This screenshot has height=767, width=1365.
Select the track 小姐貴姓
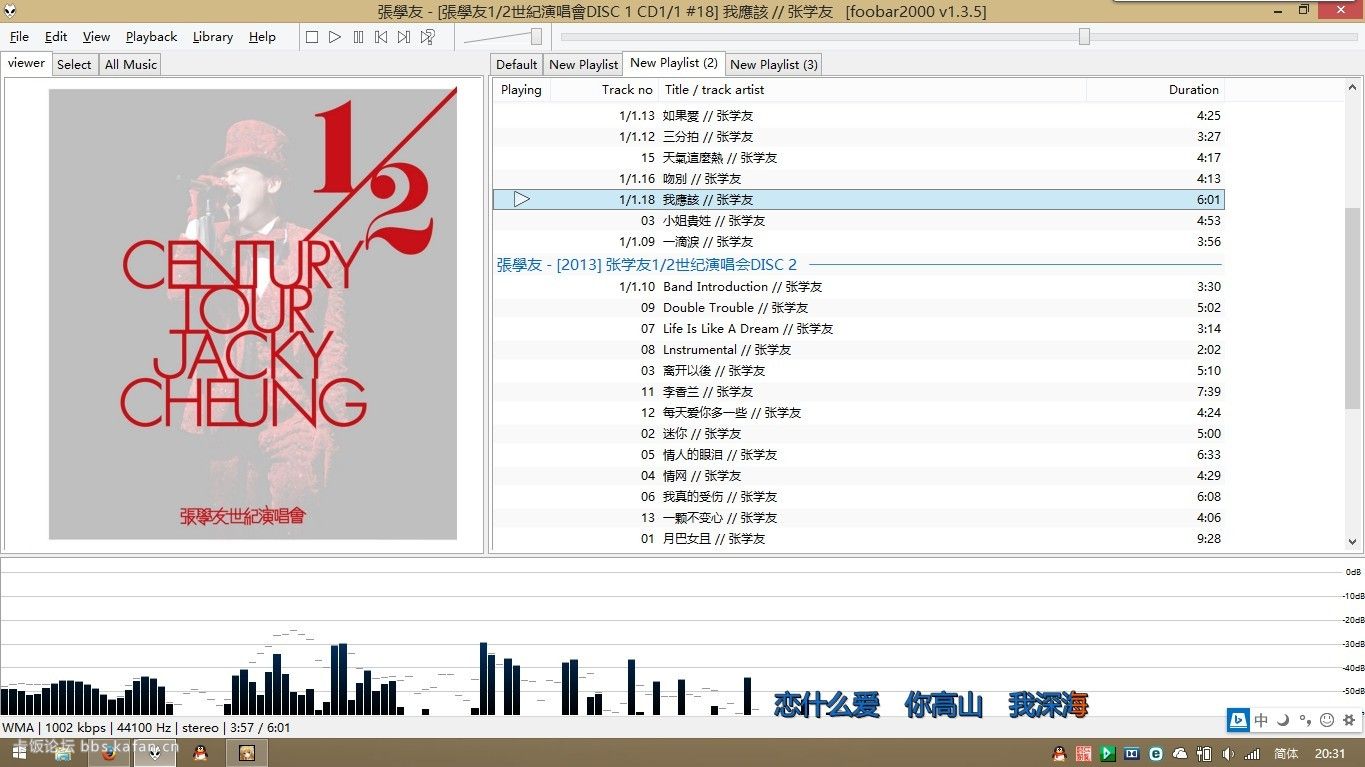coord(858,221)
